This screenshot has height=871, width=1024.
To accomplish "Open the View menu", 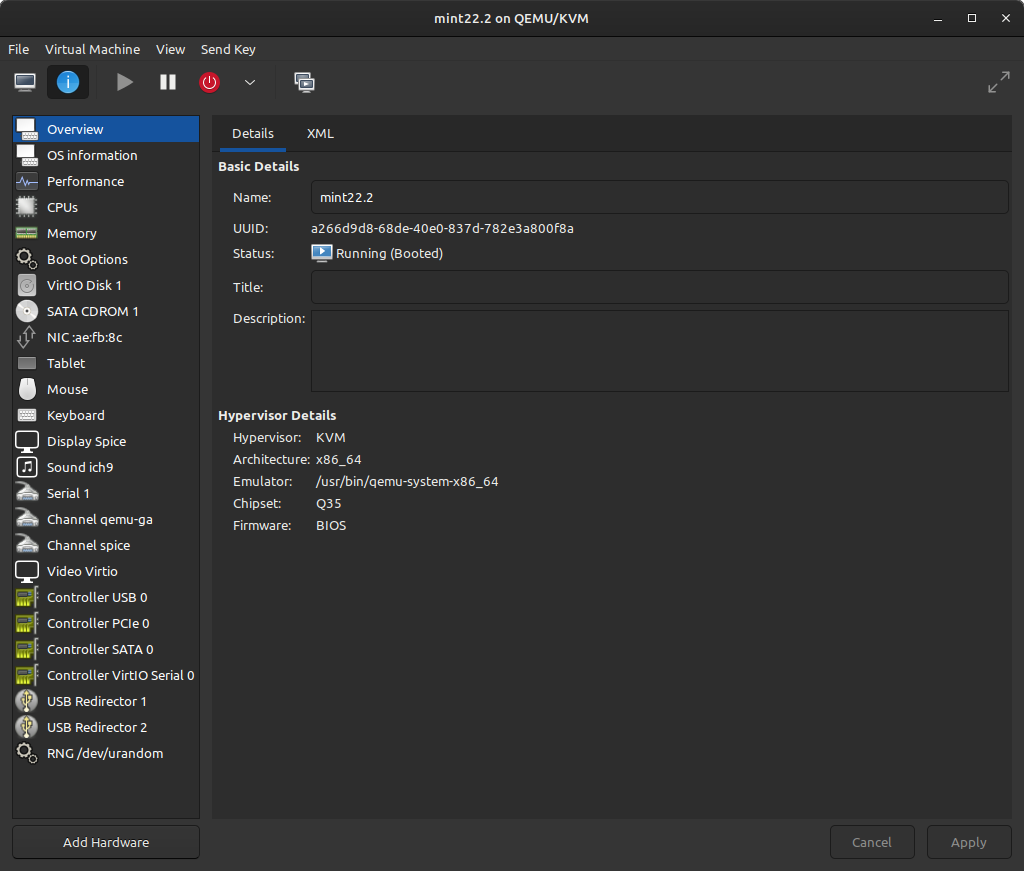I will pos(170,49).
